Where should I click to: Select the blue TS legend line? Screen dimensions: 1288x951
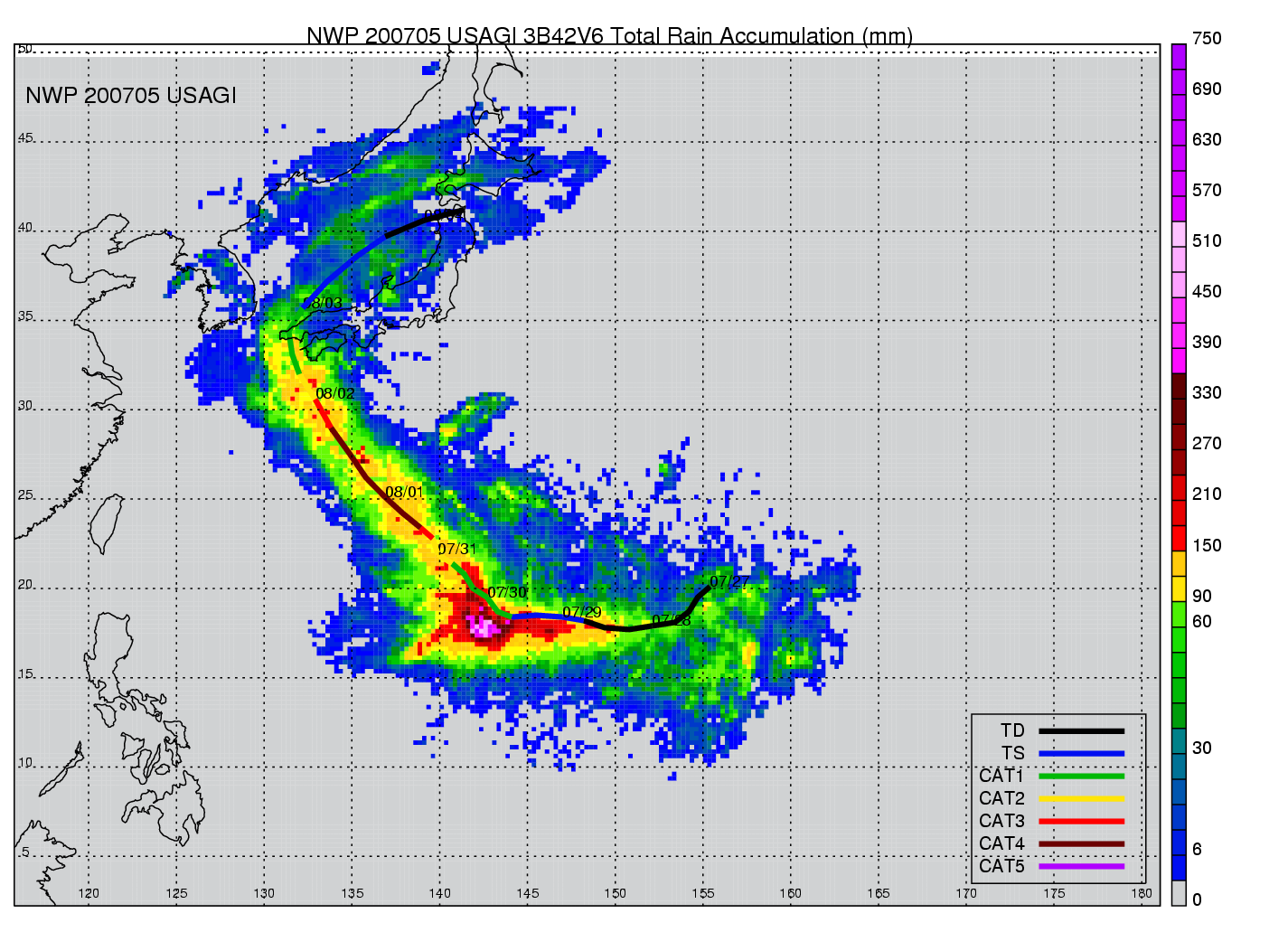[1081, 754]
